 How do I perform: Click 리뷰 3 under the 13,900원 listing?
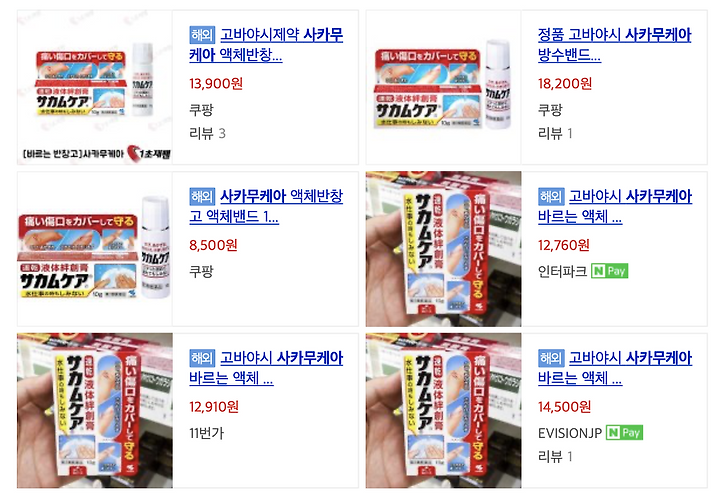208,134
